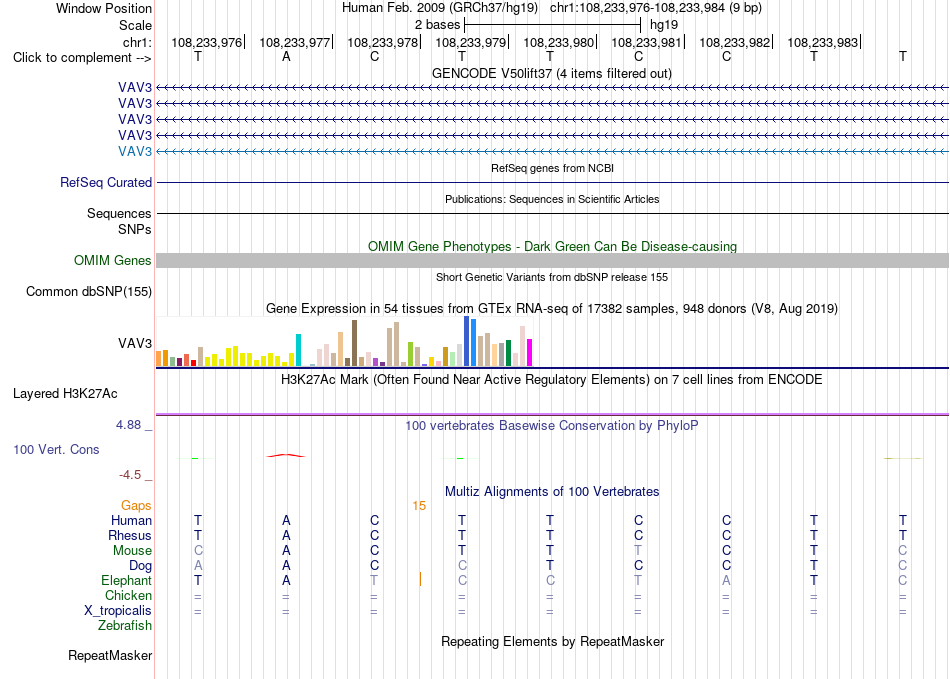Select the X_tropicalis species label

tap(118, 611)
